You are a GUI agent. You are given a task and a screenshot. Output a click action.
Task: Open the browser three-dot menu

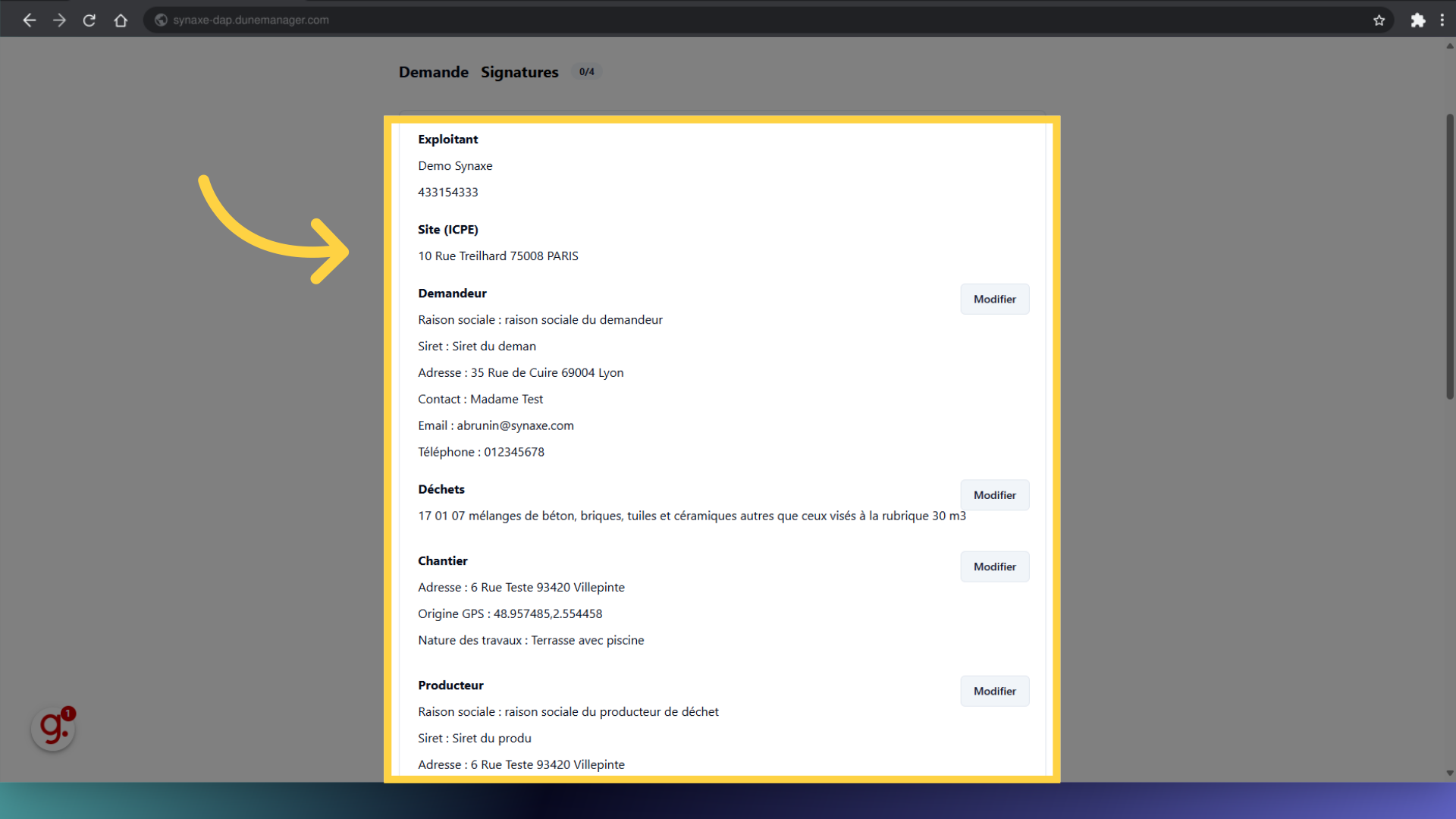(1442, 20)
